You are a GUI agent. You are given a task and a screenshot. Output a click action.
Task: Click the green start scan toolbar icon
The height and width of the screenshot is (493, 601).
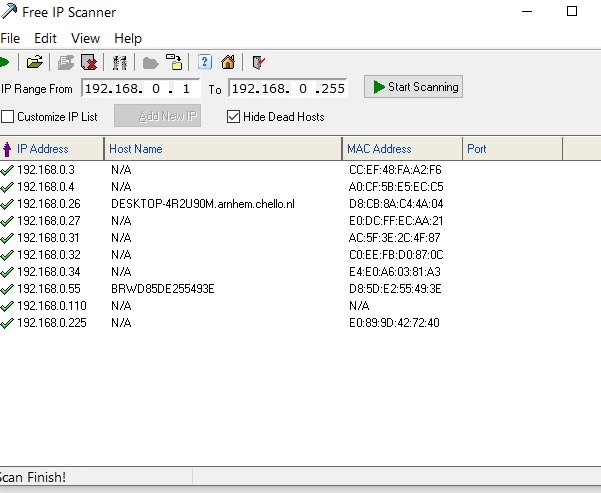[4, 62]
